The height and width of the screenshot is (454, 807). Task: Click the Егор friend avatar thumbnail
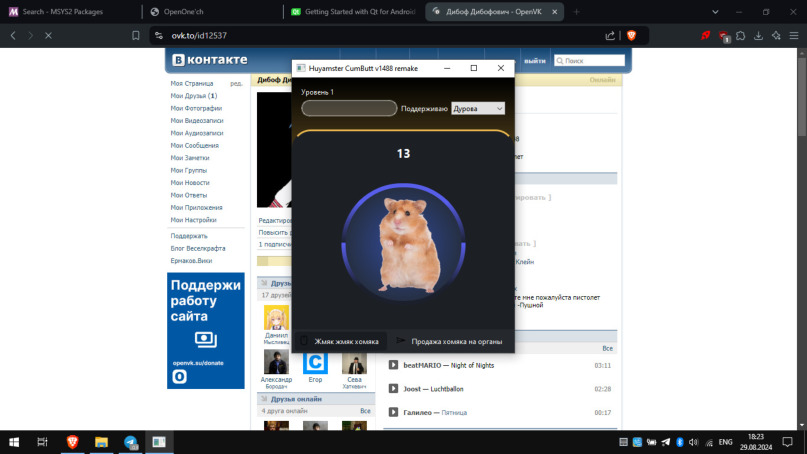click(315, 361)
